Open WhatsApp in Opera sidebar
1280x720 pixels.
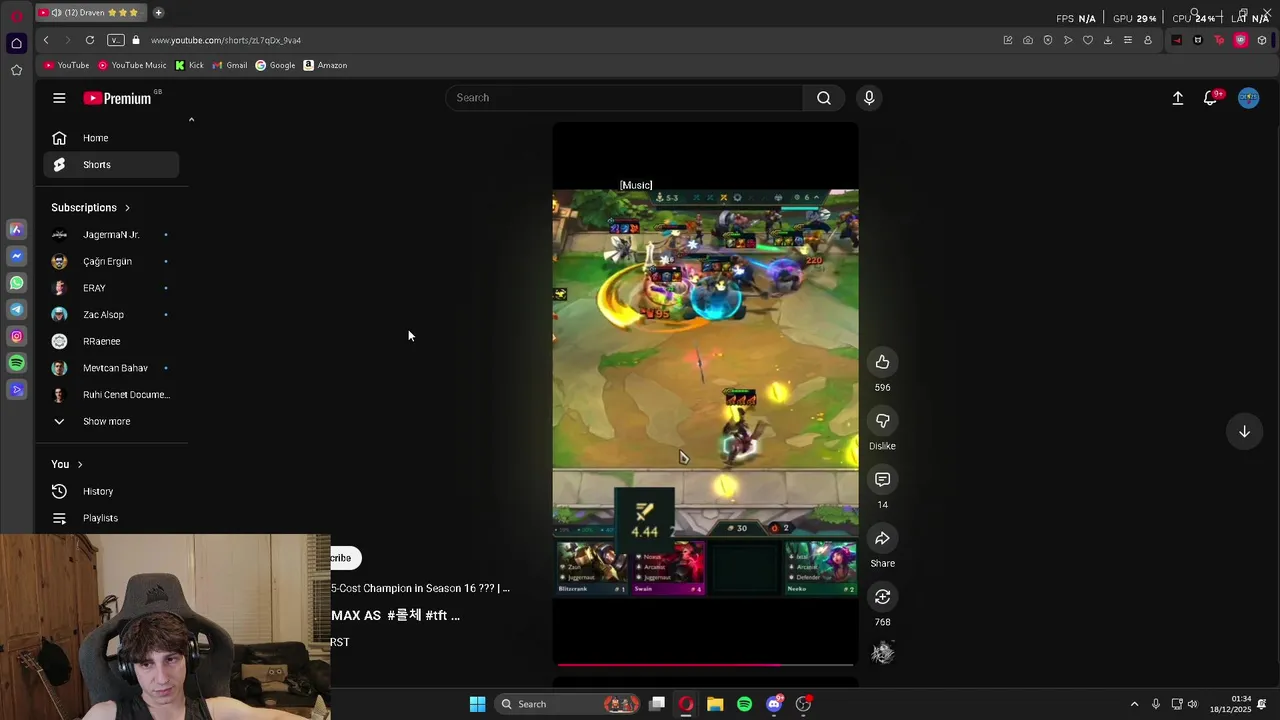[x=16, y=283]
